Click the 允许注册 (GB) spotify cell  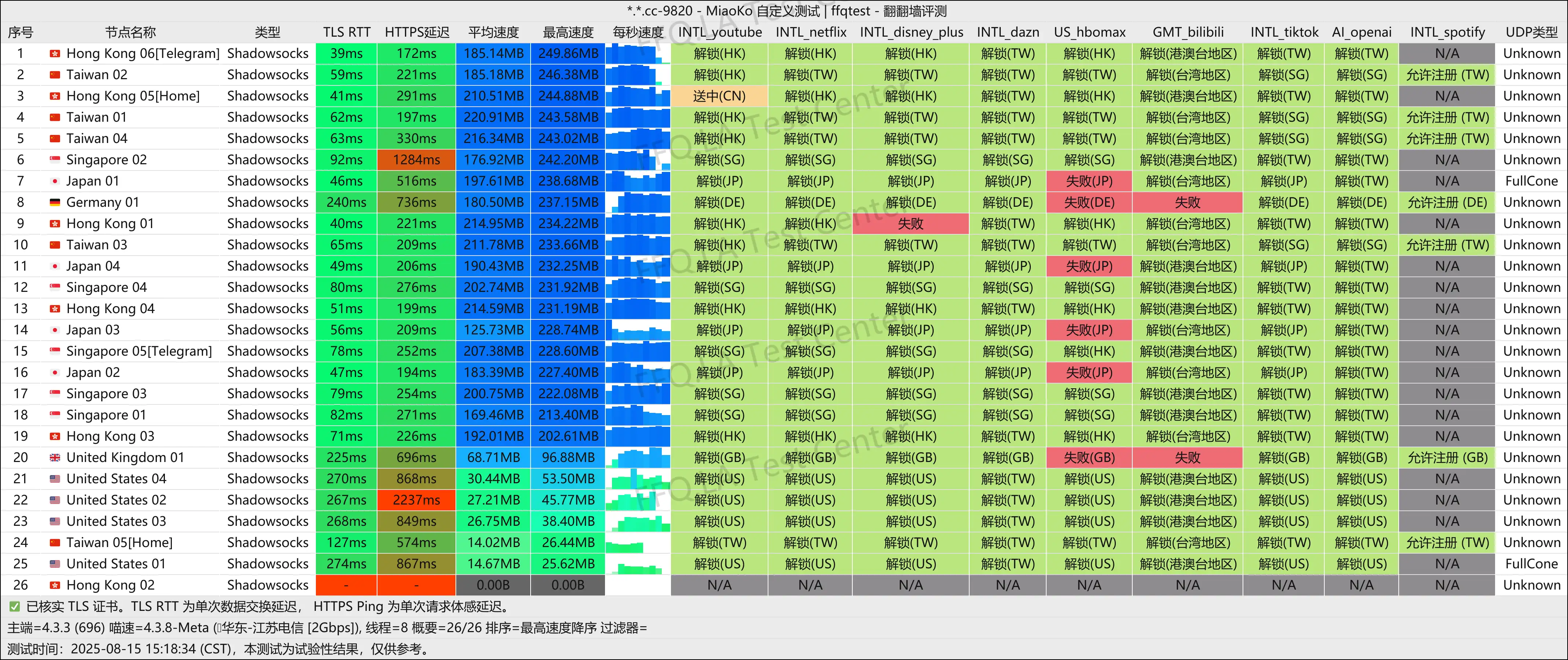click(1447, 458)
